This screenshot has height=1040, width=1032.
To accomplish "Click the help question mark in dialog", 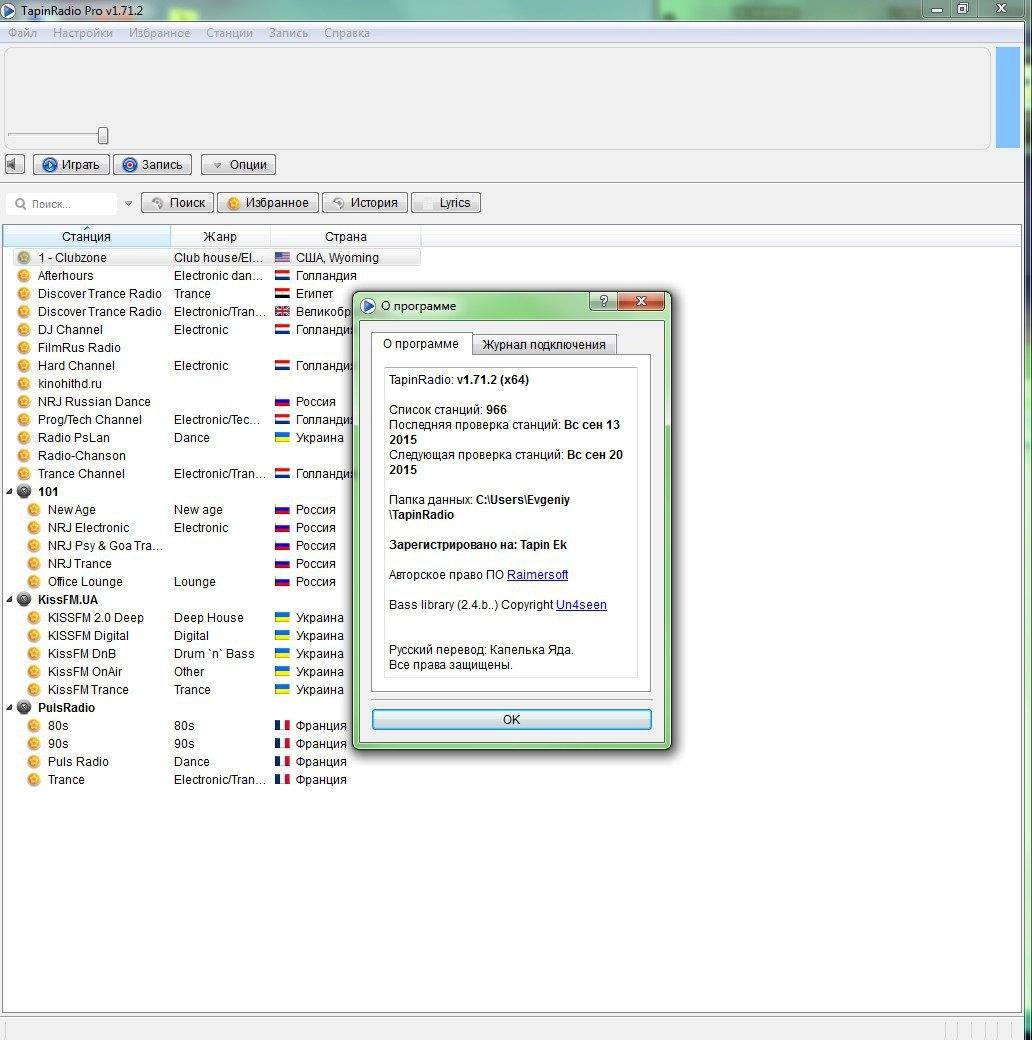I will pos(603,301).
